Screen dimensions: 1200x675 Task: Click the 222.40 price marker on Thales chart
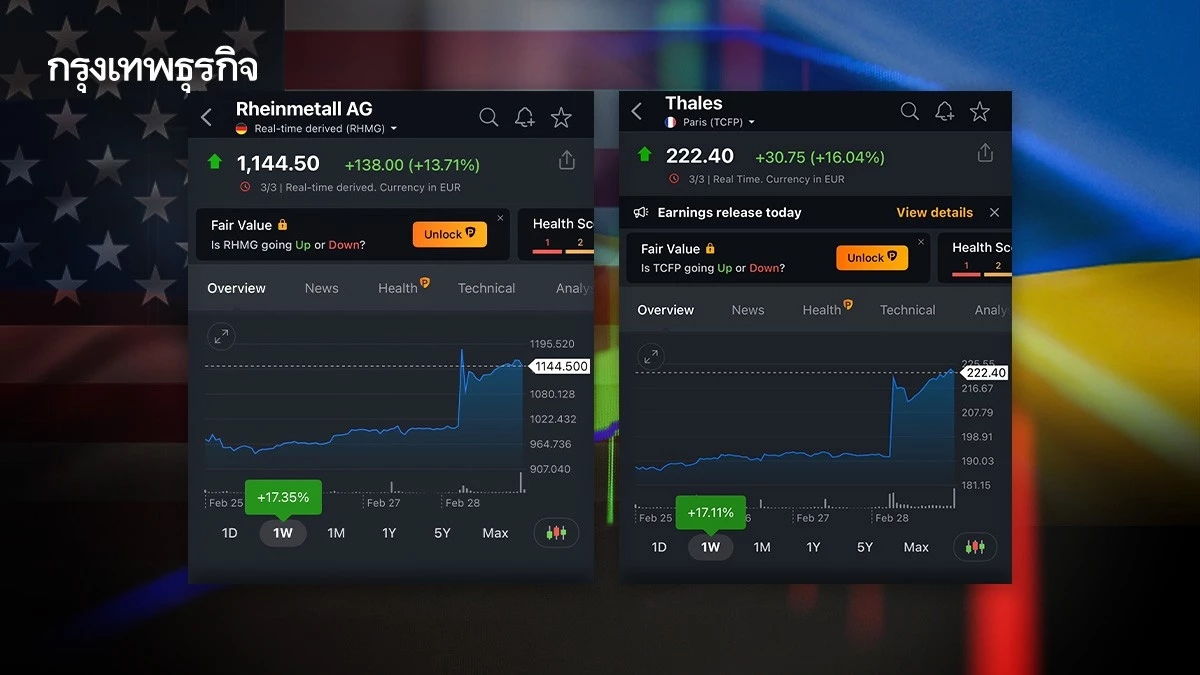[x=985, y=372]
